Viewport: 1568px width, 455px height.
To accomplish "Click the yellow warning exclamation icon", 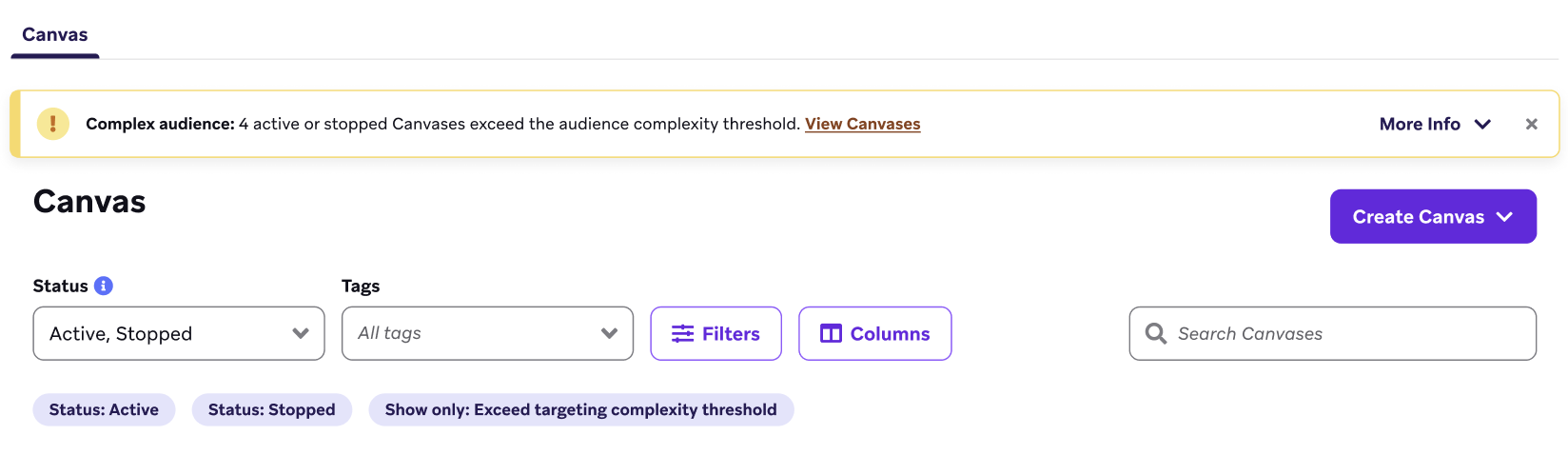I will pos(53,124).
